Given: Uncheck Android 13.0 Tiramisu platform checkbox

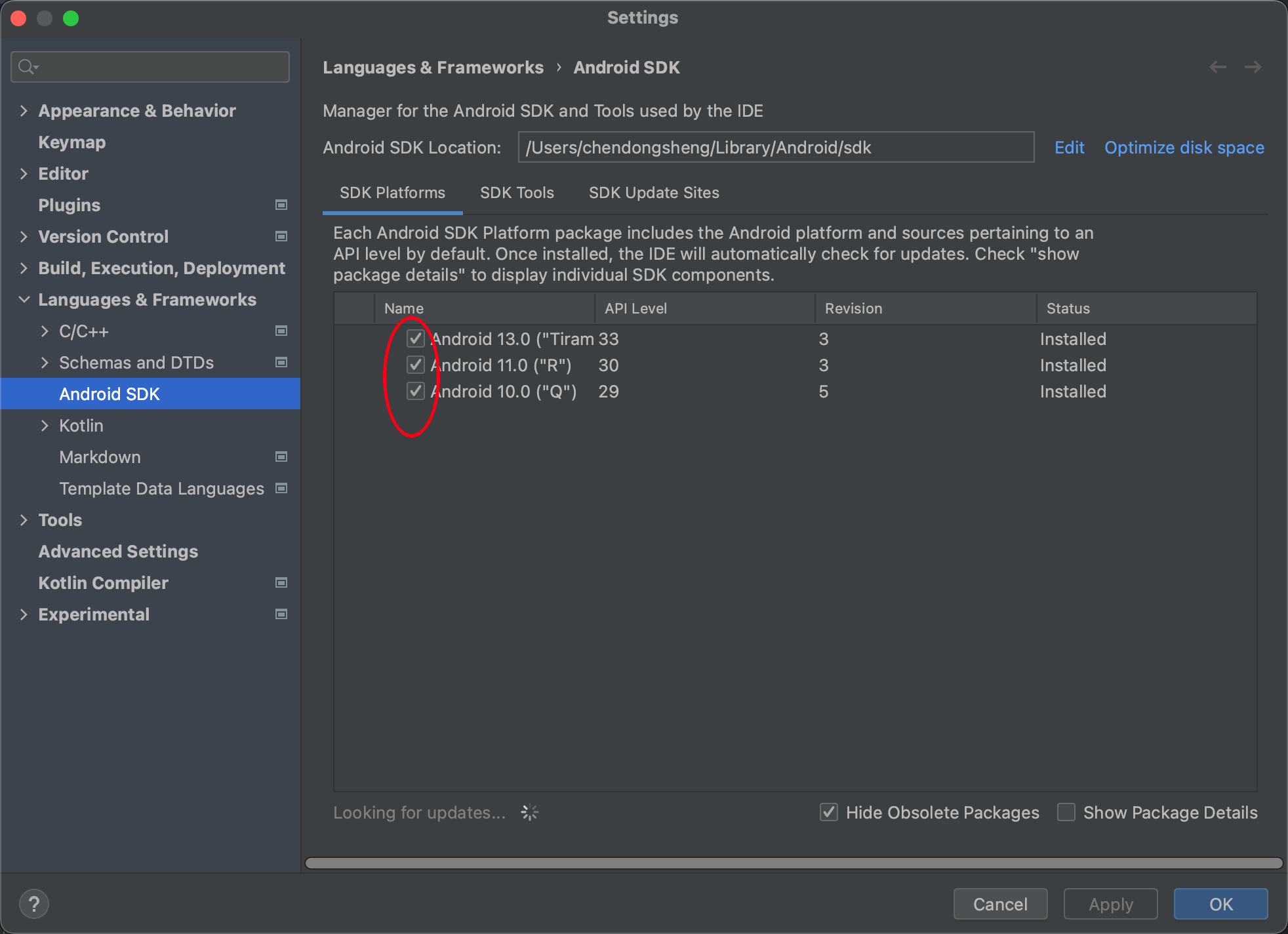Looking at the screenshot, I should tap(415, 338).
